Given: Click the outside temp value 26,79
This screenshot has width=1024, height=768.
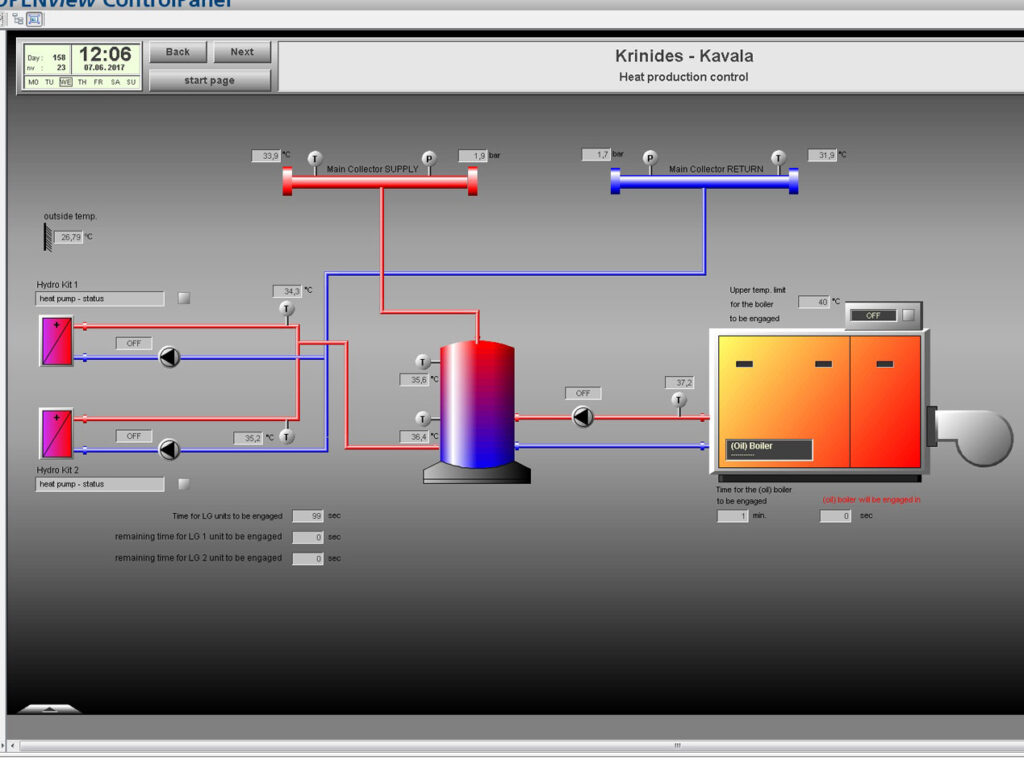Looking at the screenshot, I should coord(69,237).
